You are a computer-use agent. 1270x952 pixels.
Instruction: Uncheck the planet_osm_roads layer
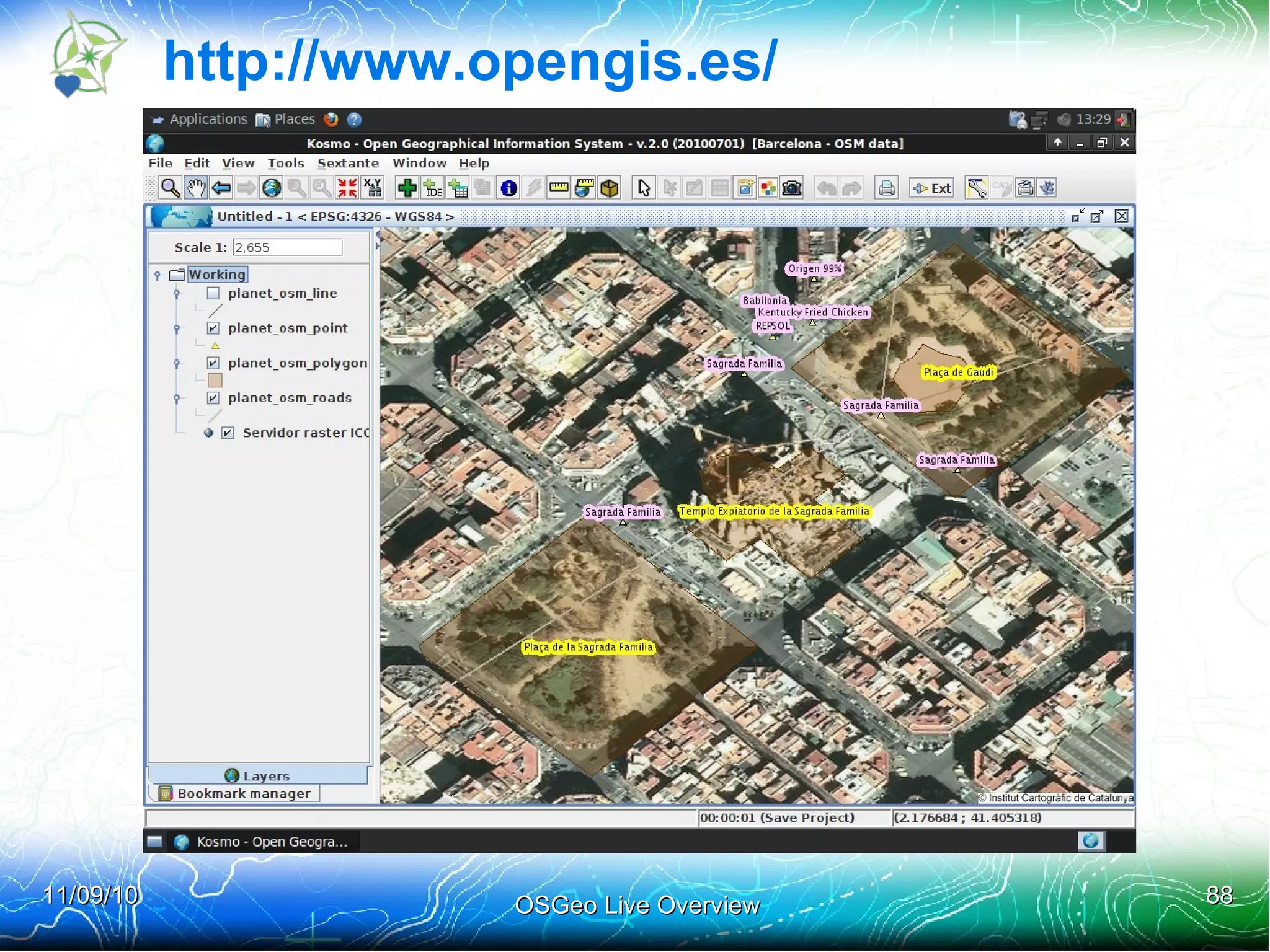point(213,397)
